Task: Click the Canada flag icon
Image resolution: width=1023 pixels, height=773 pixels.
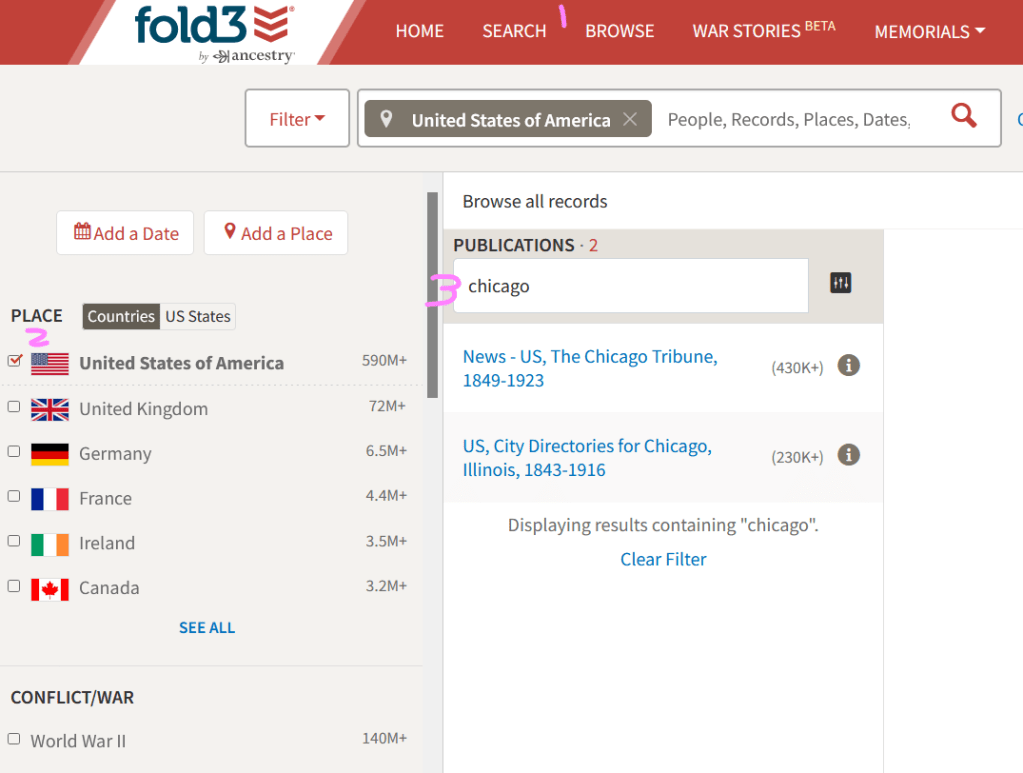Action: coord(50,589)
